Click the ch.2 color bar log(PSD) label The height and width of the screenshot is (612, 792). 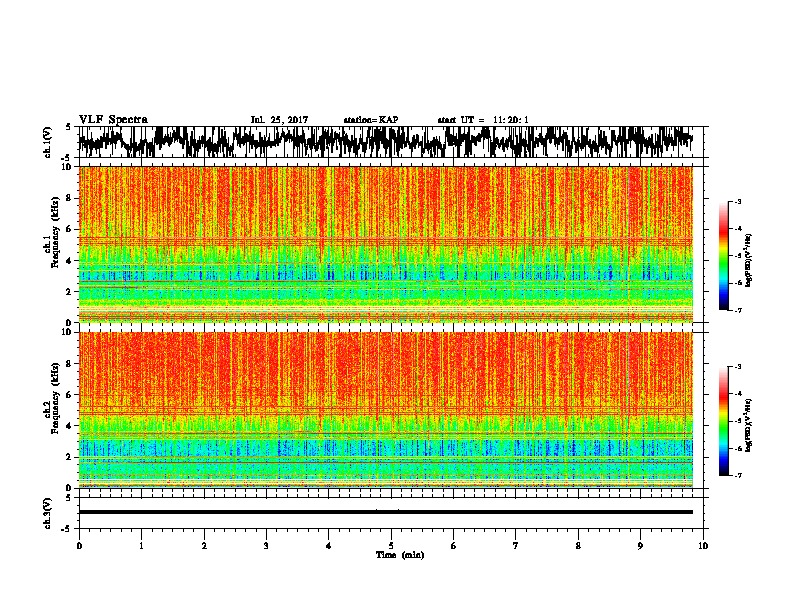tap(749, 425)
